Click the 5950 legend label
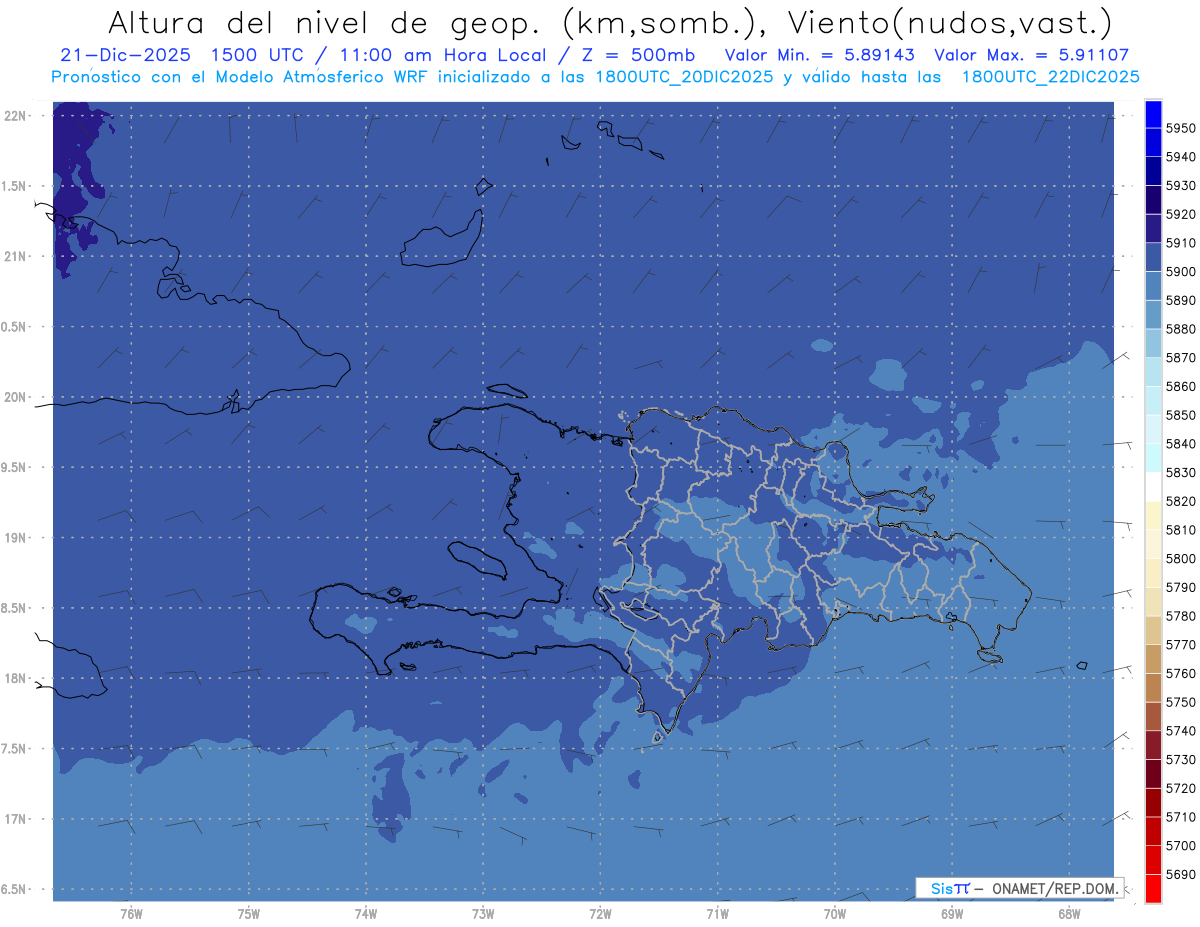This screenshot has width=1200, height=927. [1180, 128]
